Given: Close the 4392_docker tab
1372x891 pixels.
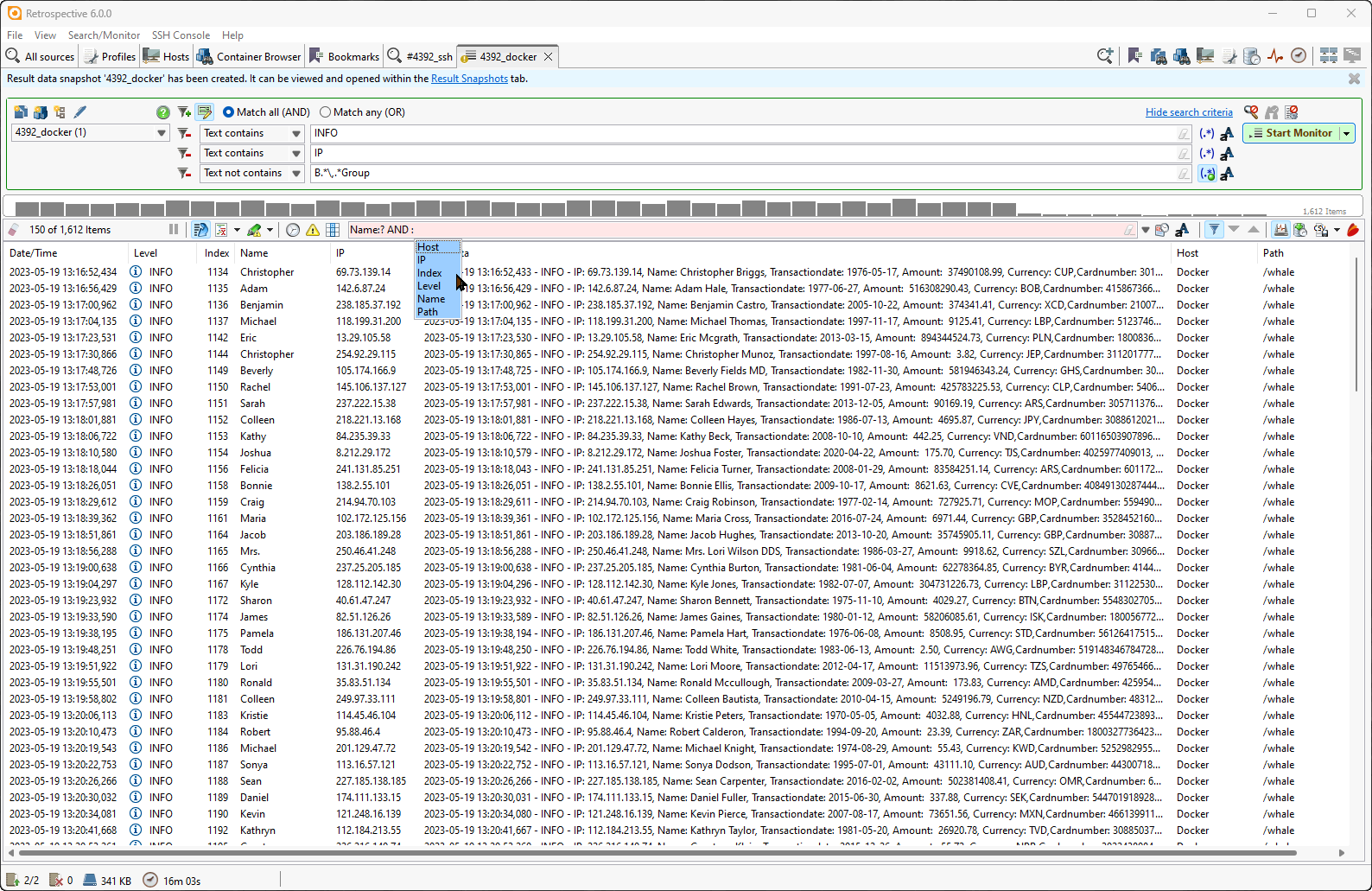Looking at the screenshot, I should [548, 57].
